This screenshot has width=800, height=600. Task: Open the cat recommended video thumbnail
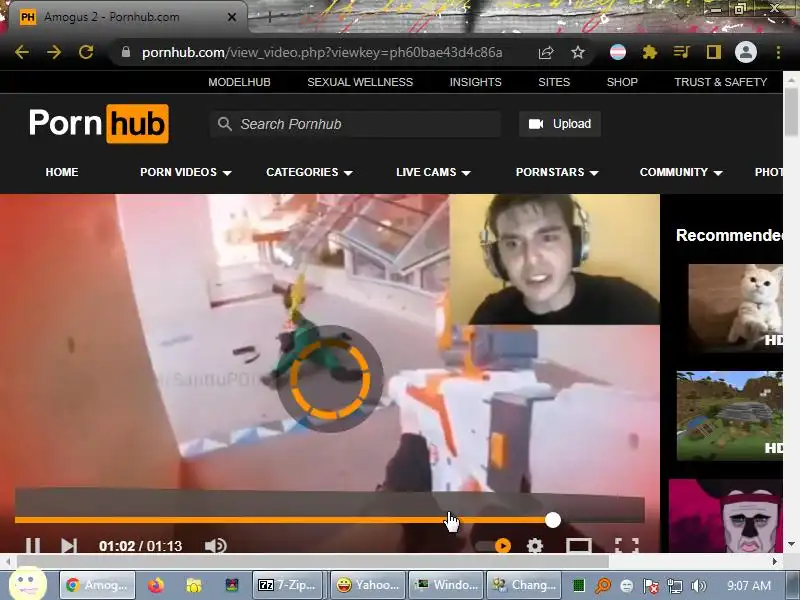735,308
